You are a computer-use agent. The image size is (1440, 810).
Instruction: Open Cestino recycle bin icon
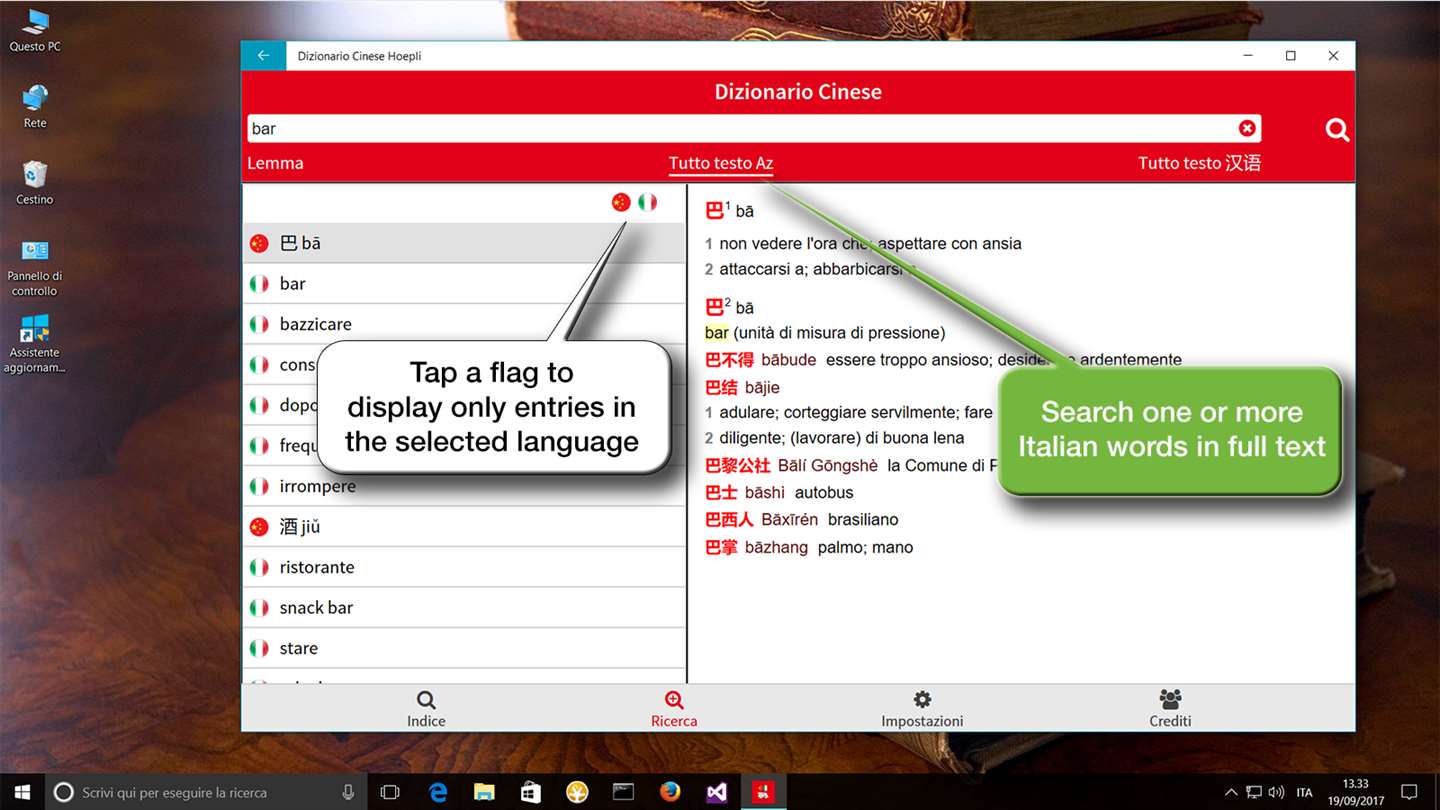click(x=35, y=183)
